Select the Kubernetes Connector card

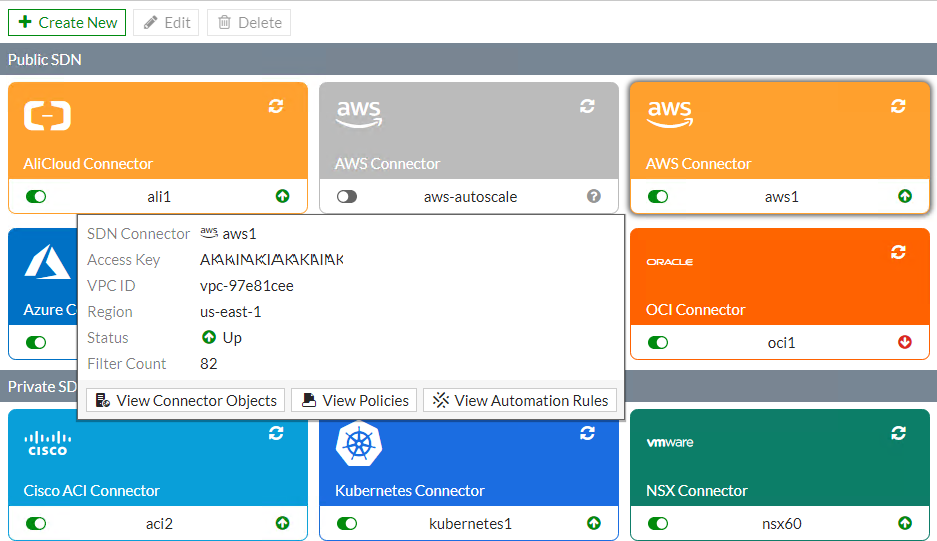click(468, 460)
